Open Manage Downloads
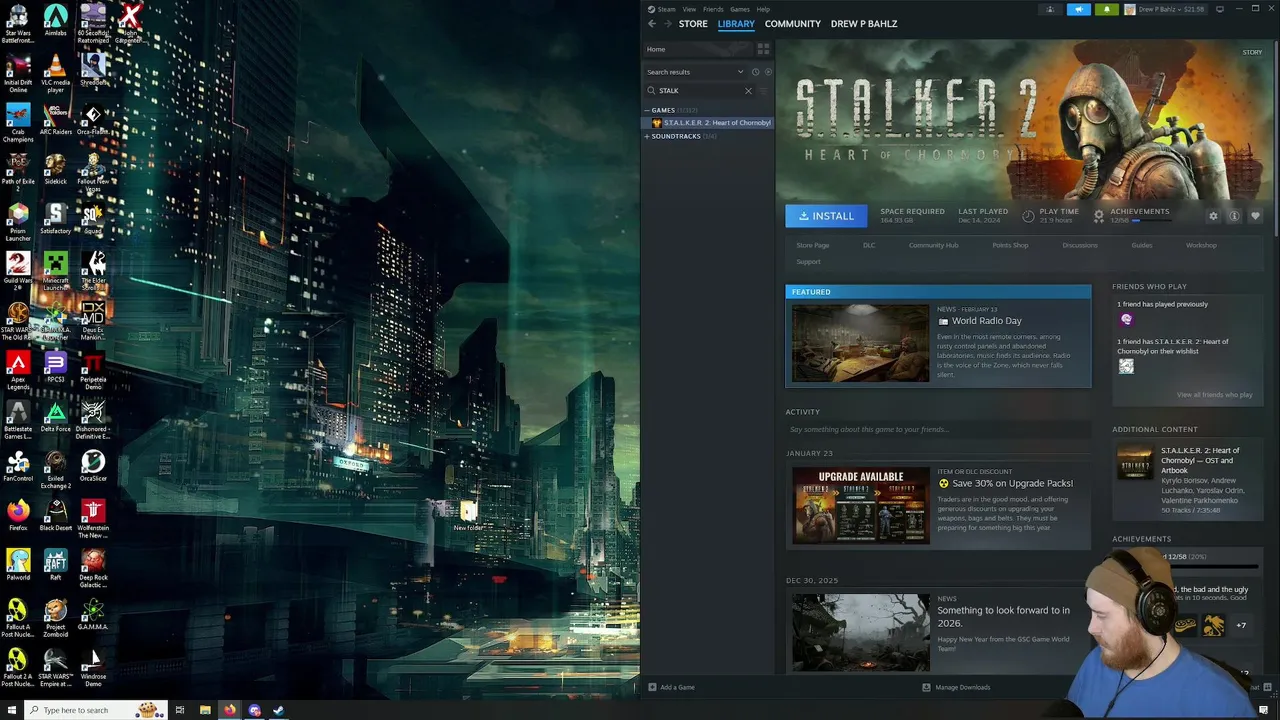Viewport: 1280px width, 720px height. [x=956, y=687]
